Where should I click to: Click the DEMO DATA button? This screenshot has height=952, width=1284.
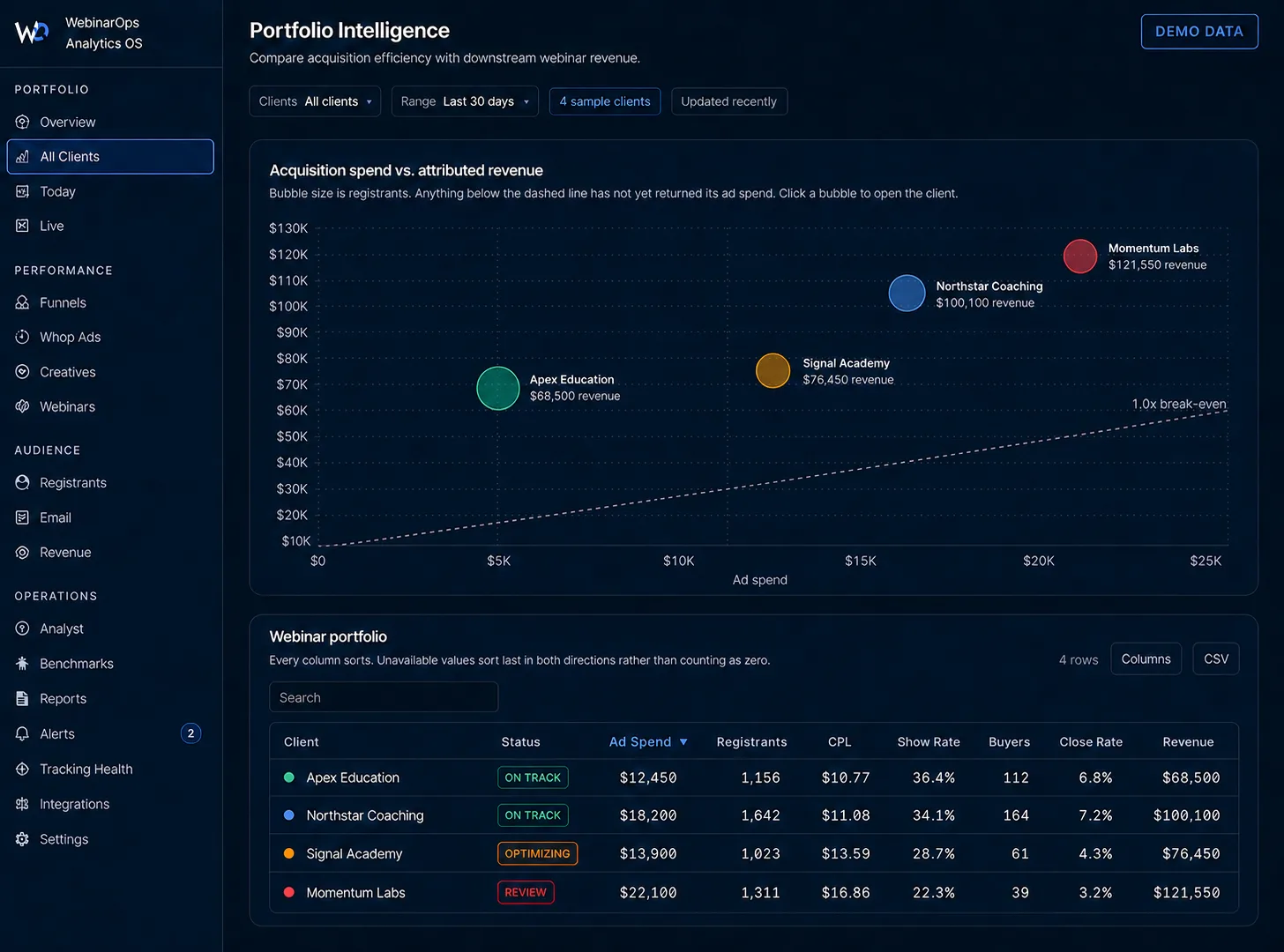point(1199,32)
